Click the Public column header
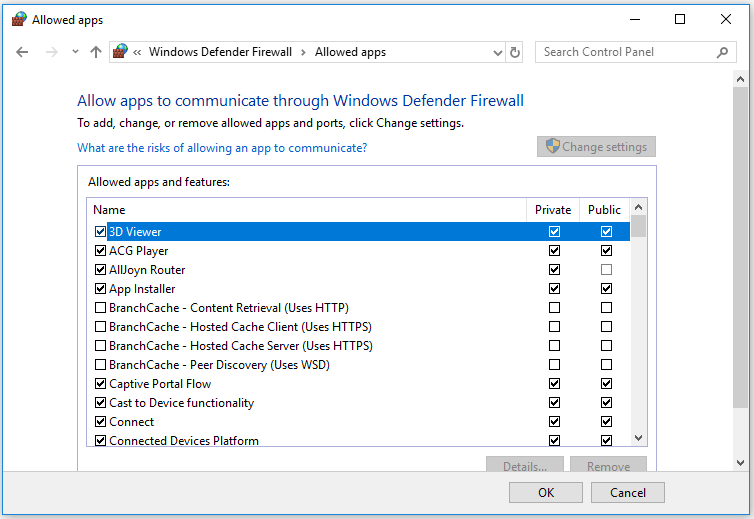 click(604, 210)
